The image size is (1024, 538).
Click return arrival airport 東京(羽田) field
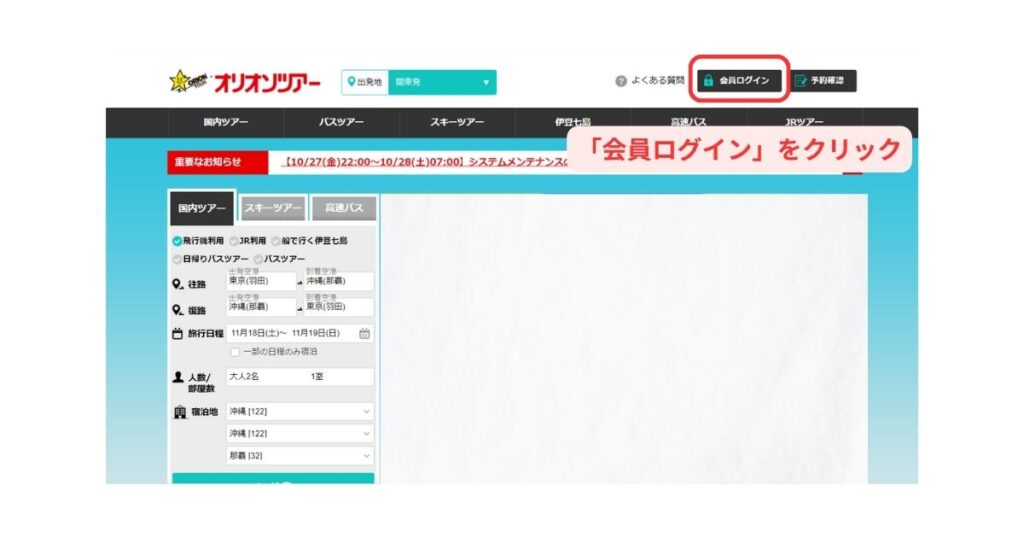(339, 306)
